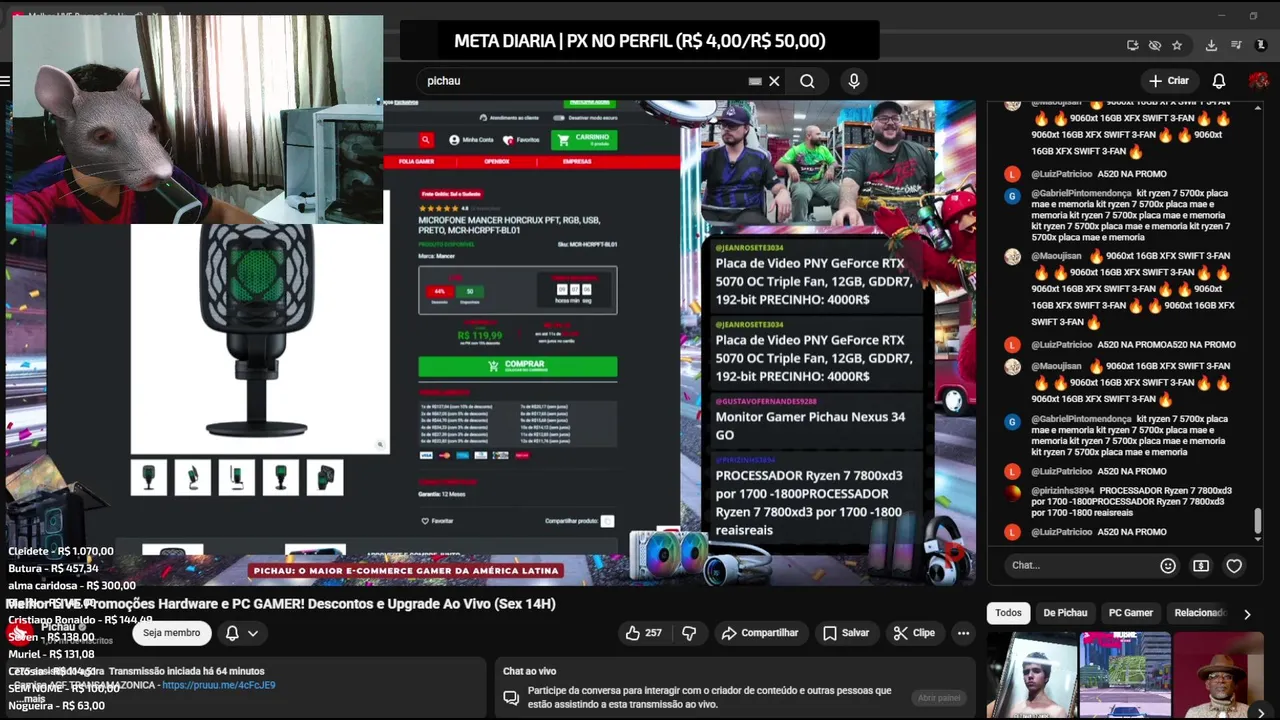Click the 'Monitor Gamer Pichau Nexus 34 GO' message
The height and width of the screenshot is (720, 1280).
point(810,426)
